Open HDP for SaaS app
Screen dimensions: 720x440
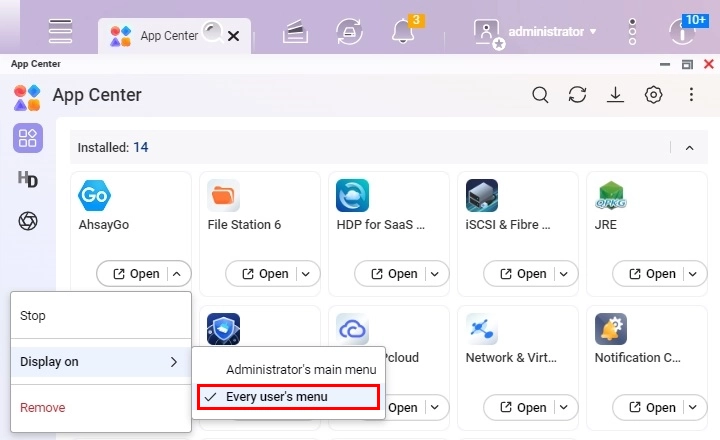394,274
